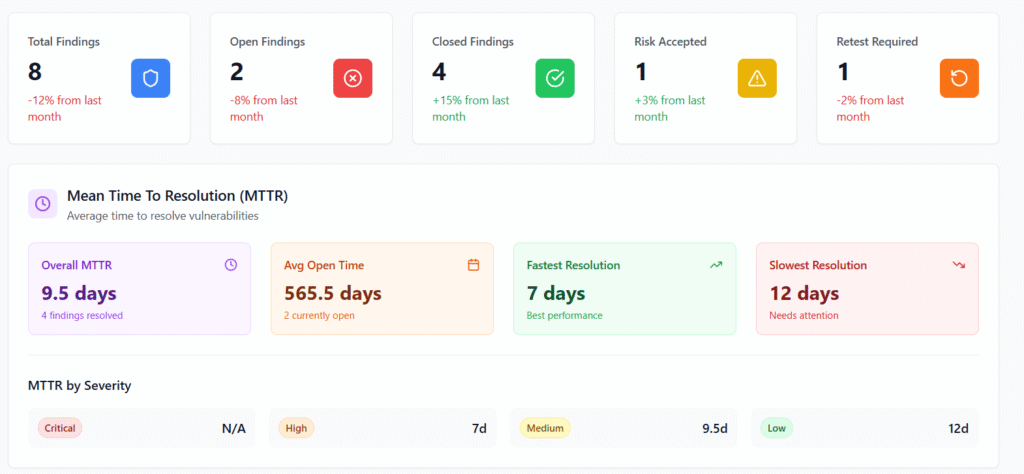Screen dimensions: 1024x474
Task: Click the 9.5d value for Medium
Action: tap(715, 429)
